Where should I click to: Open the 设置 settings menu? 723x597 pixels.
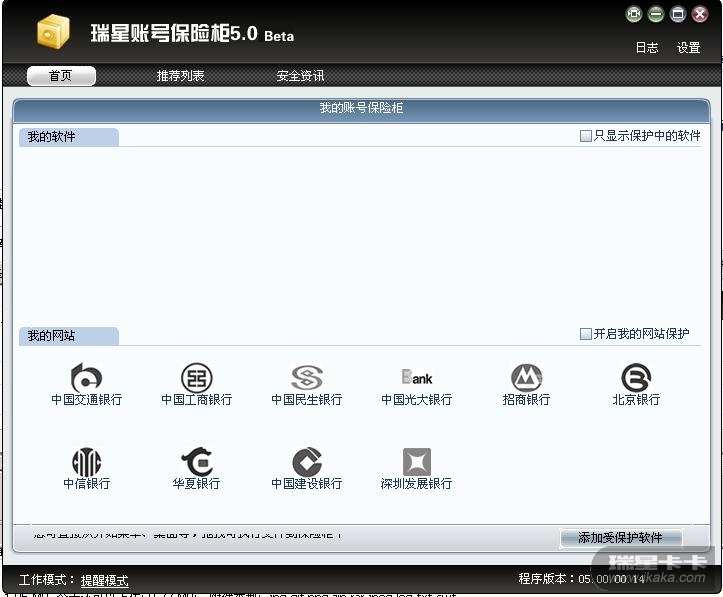click(688, 47)
